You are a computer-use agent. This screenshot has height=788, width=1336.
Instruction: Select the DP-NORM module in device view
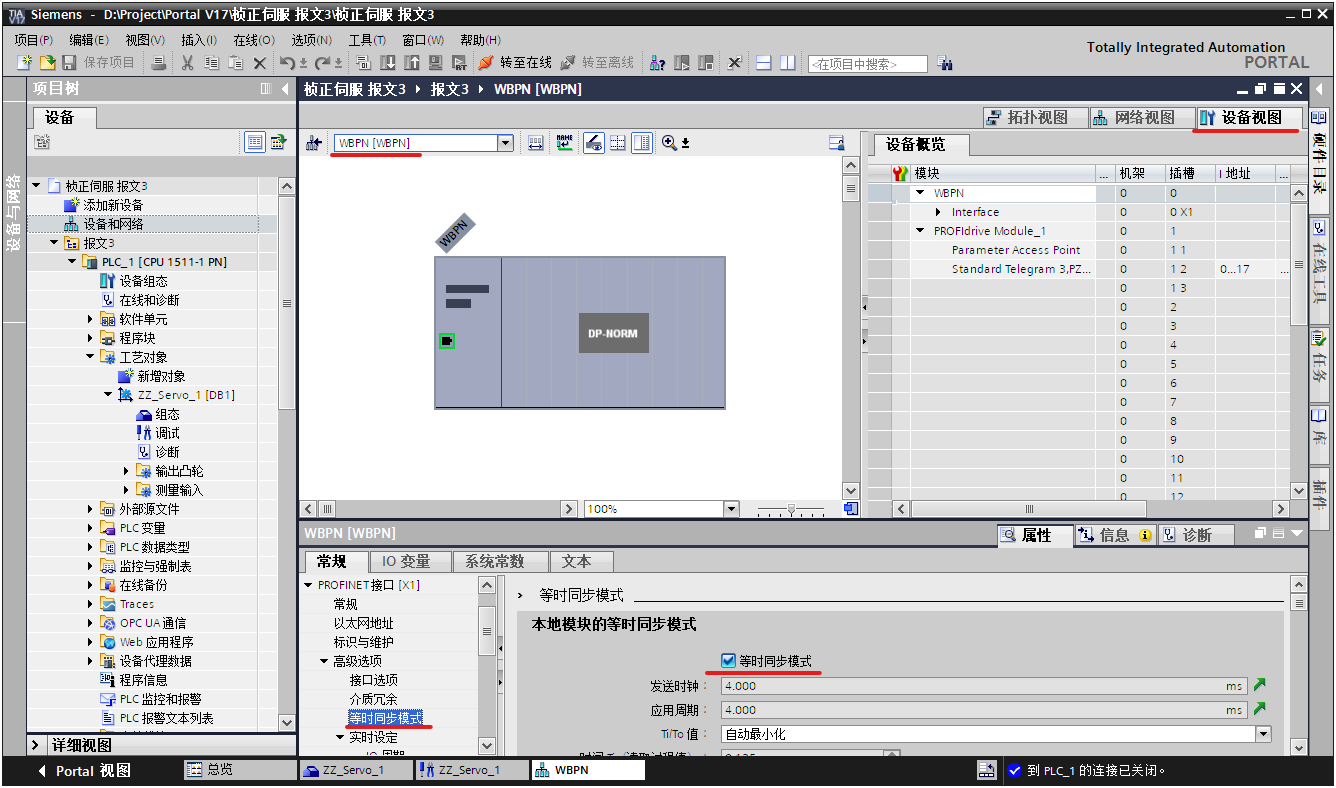613,333
